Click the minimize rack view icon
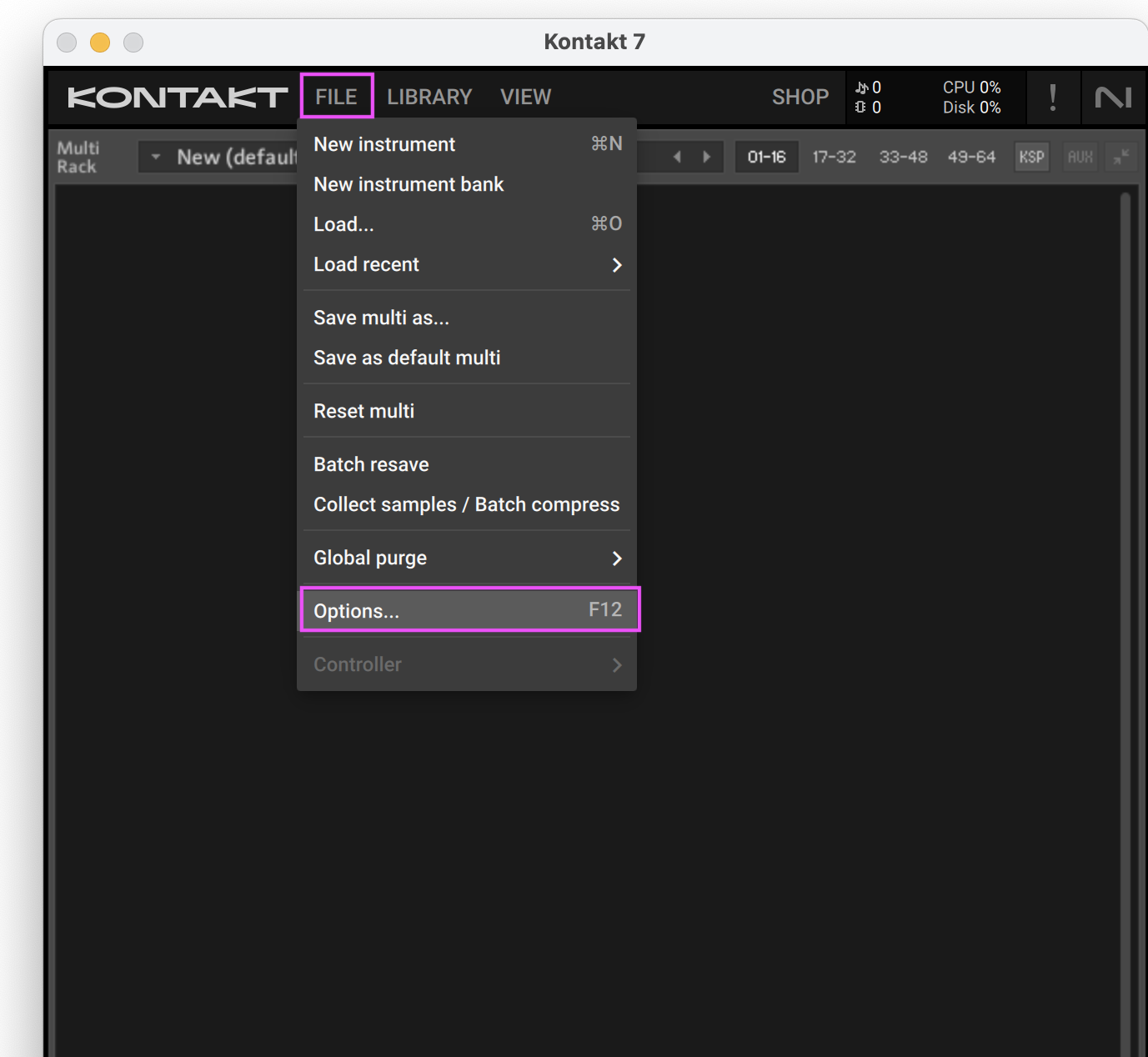The image size is (1148, 1057). tap(1121, 157)
